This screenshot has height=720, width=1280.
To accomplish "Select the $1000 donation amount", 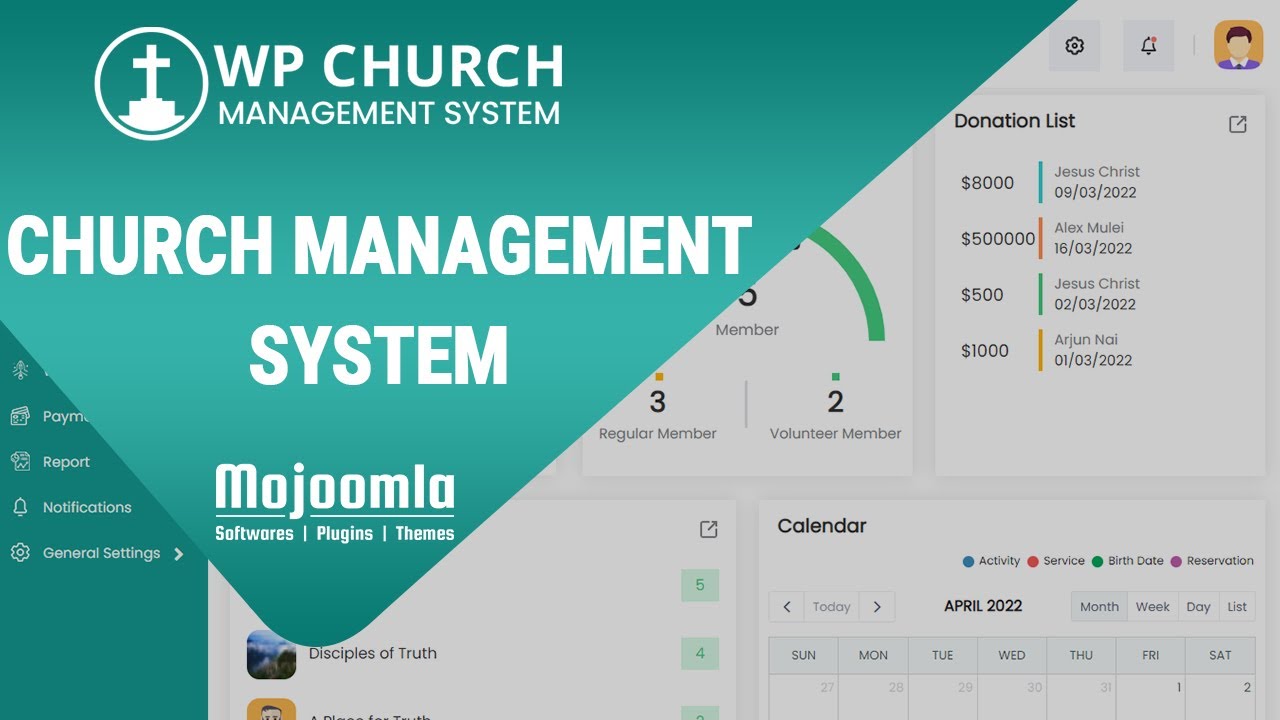I will [985, 351].
